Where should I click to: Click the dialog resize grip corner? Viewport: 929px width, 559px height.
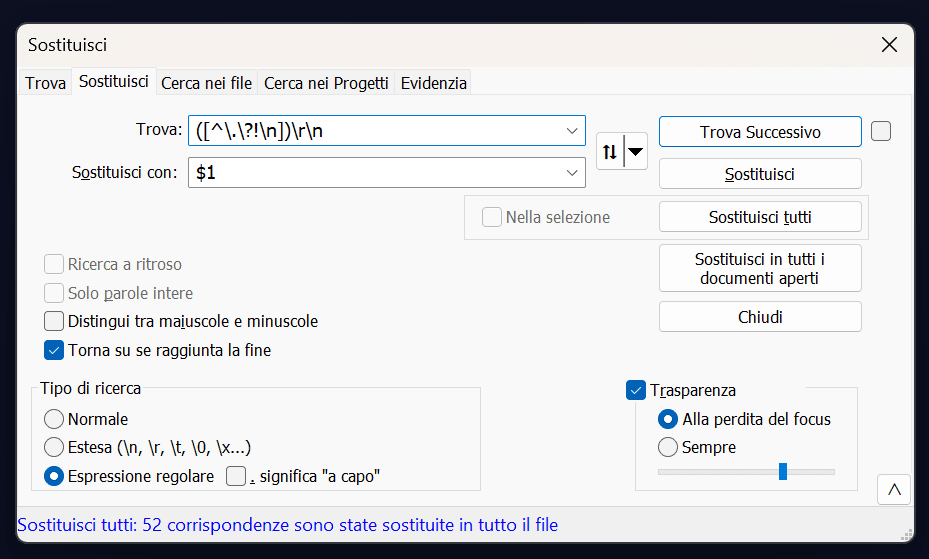coord(906,535)
